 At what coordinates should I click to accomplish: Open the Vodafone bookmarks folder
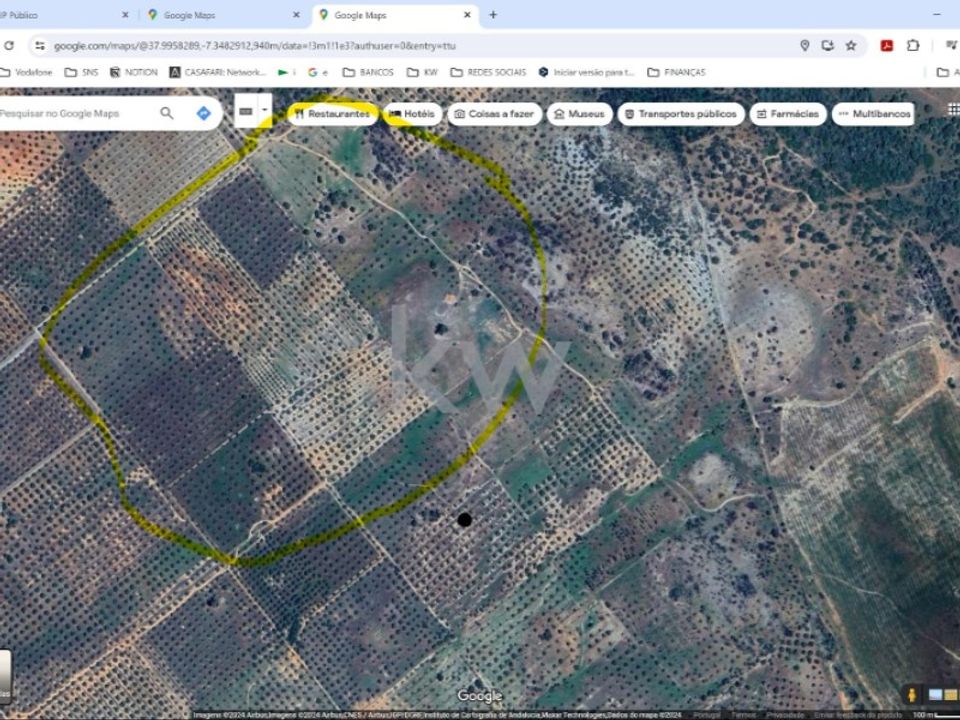27,72
